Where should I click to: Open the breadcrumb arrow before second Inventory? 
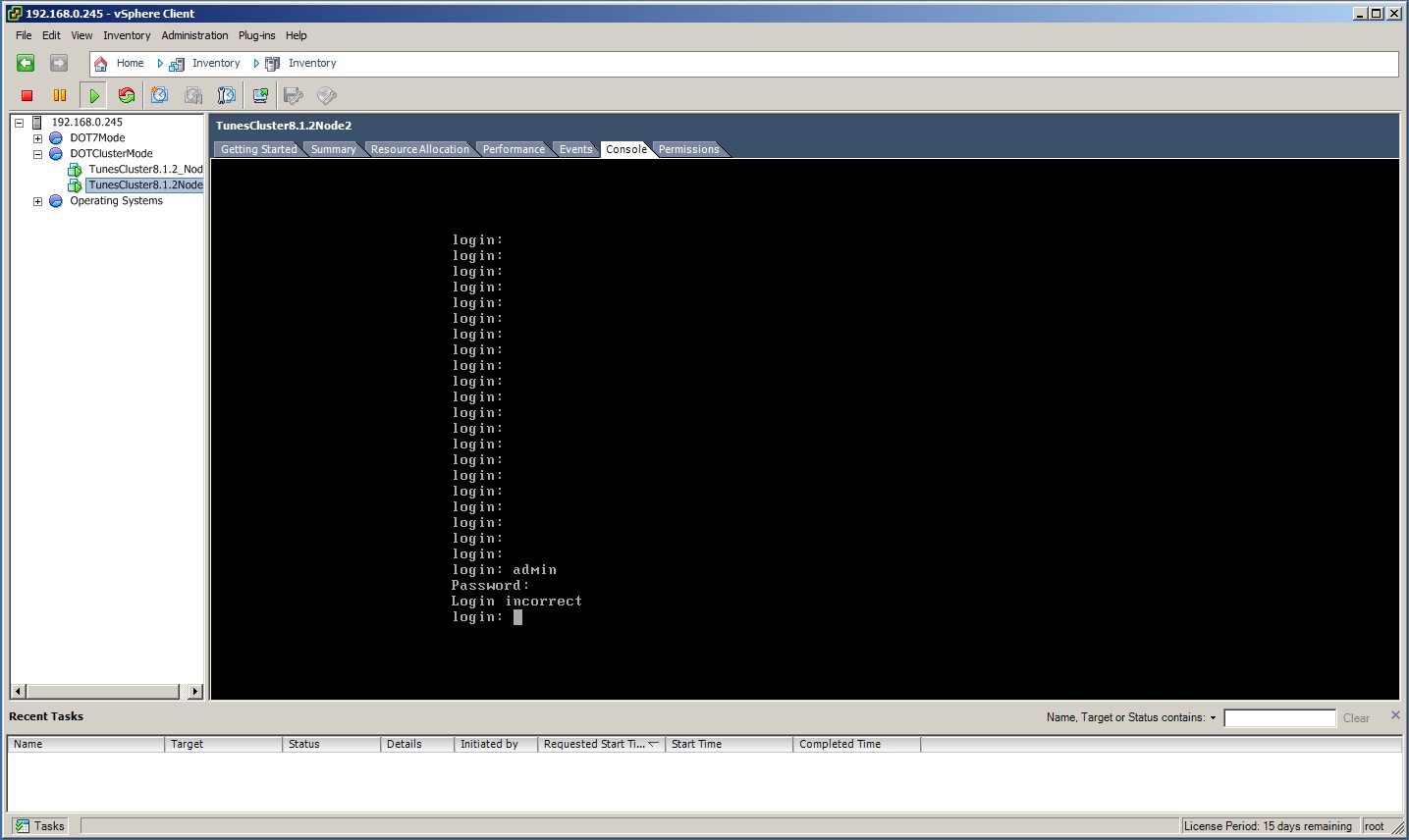pyautogui.click(x=256, y=64)
